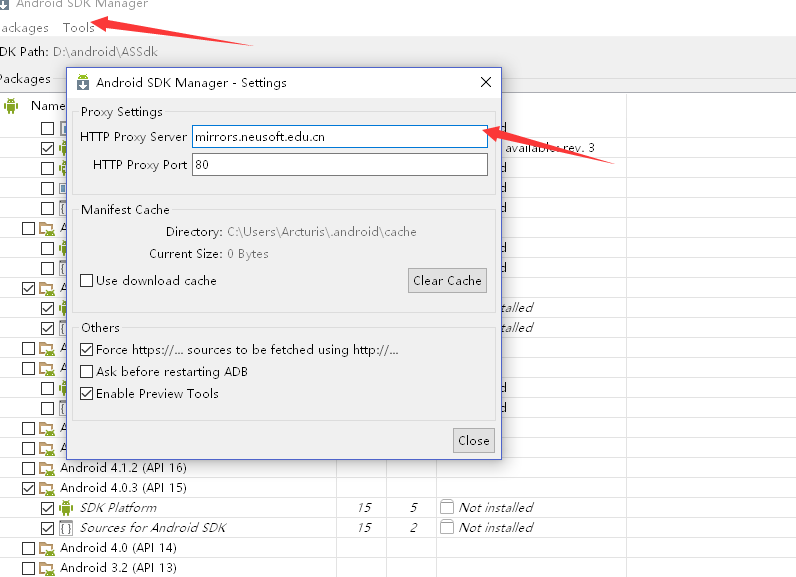796x577 pixels.
Task: Click the '0 Bytes' current size value
Action: pyautogui.click(x=248, y=254)
